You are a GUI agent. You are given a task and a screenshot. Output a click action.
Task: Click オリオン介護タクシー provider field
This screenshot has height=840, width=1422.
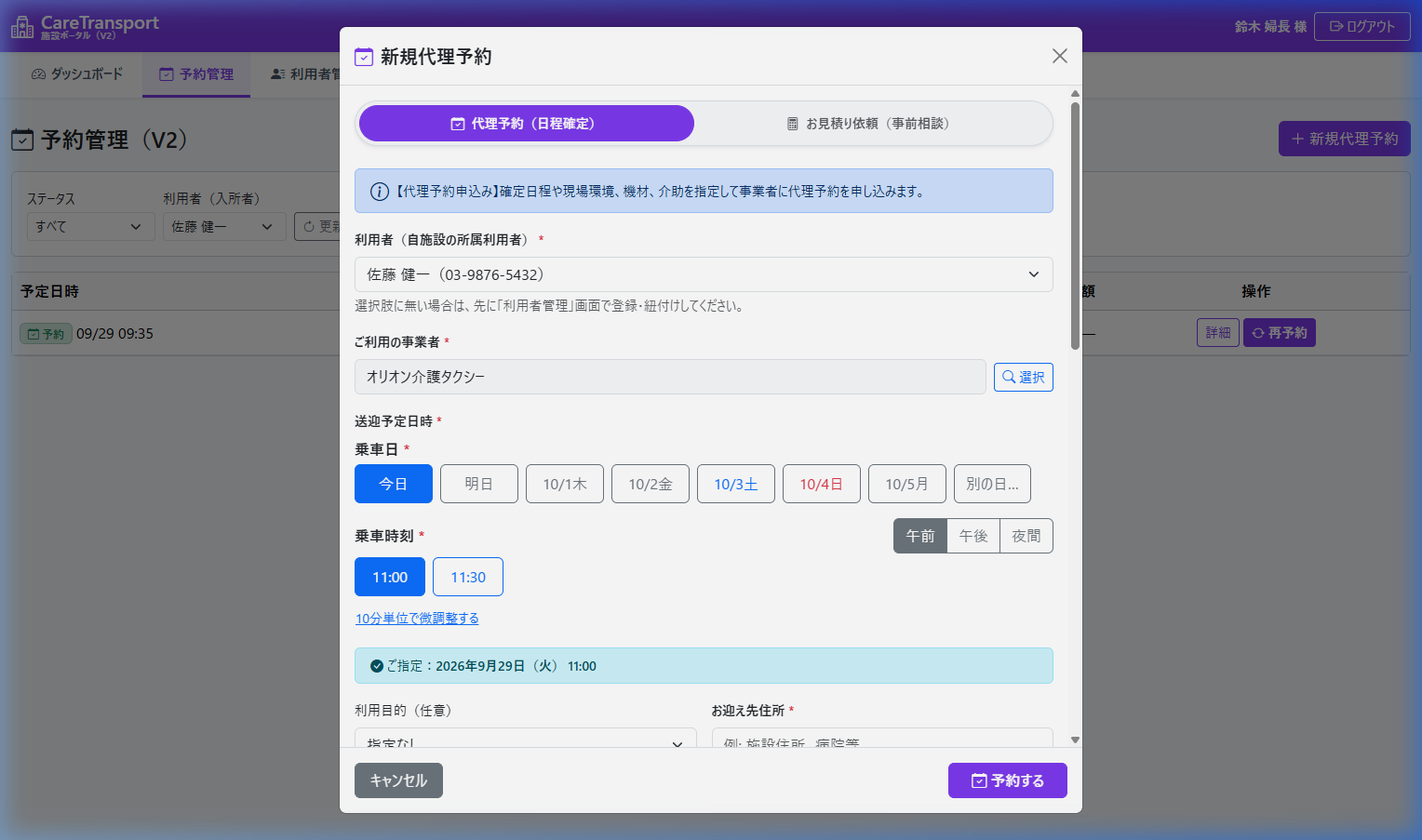pyautogui.click(x=670, y=377)
